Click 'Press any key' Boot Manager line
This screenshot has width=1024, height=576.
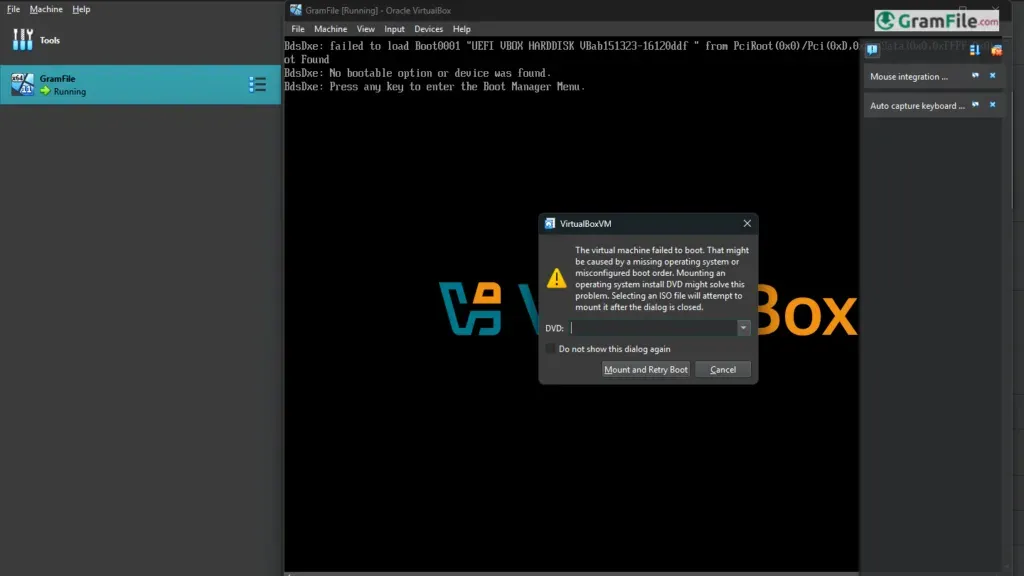click(x=435, y=87)
